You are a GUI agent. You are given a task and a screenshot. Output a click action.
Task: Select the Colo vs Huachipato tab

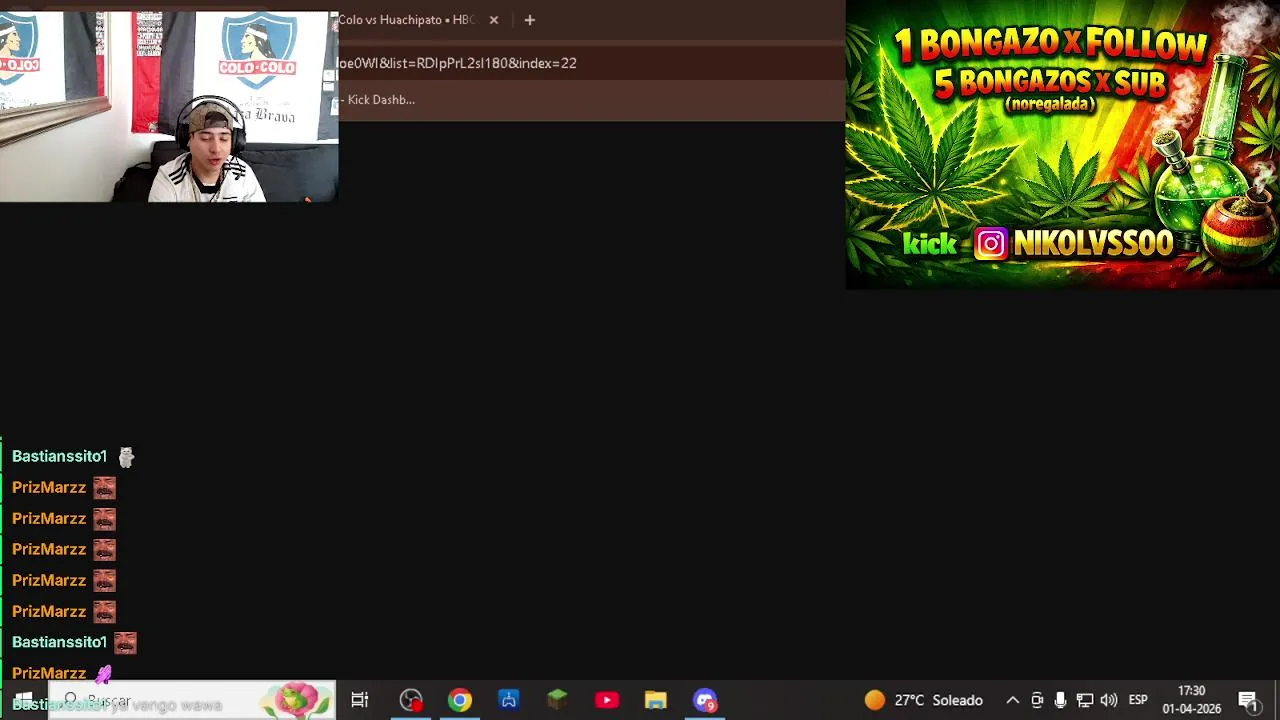coord(406,20)
